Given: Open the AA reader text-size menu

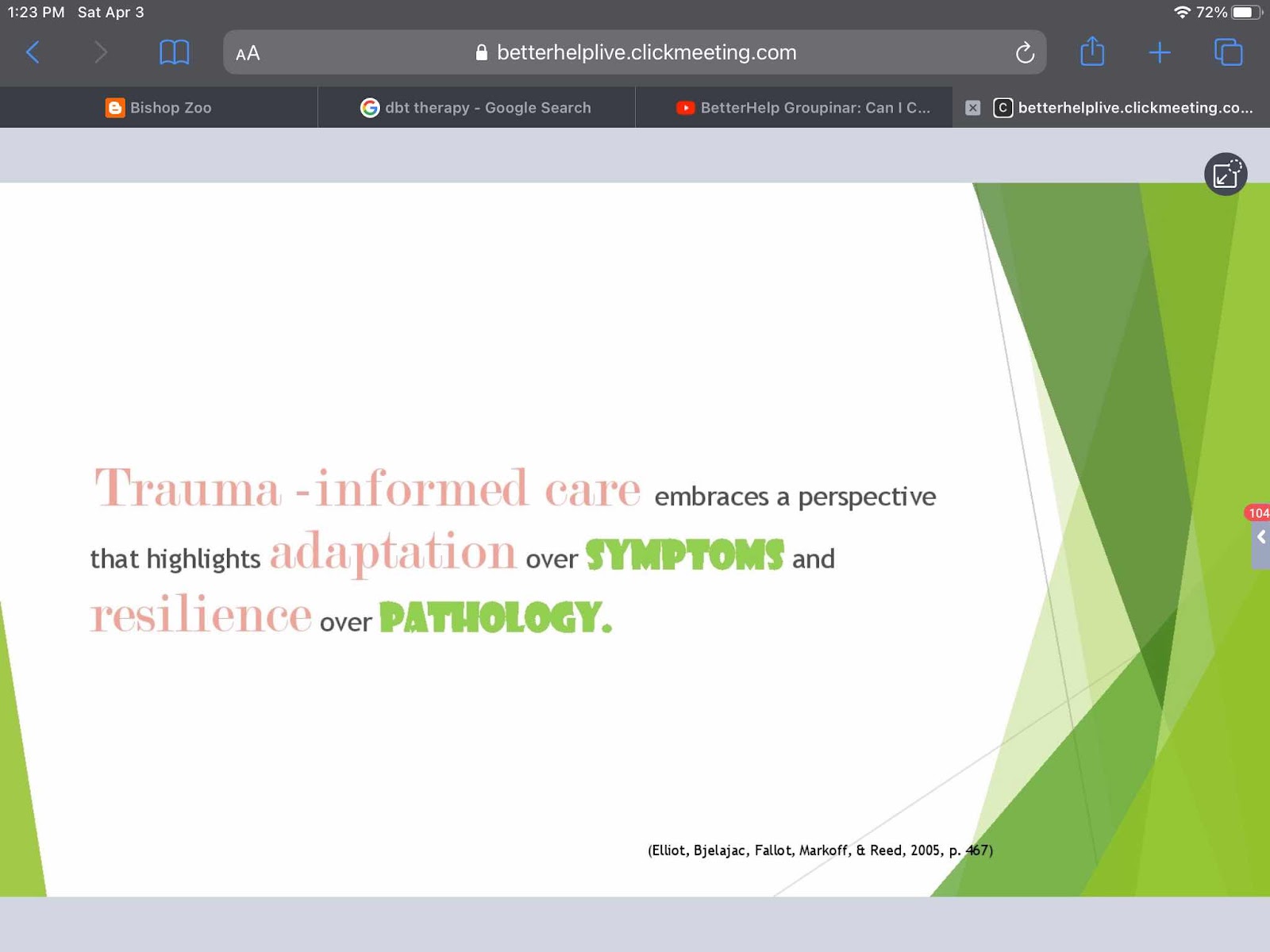Looking at the screenshot, I should pos(248,53).
